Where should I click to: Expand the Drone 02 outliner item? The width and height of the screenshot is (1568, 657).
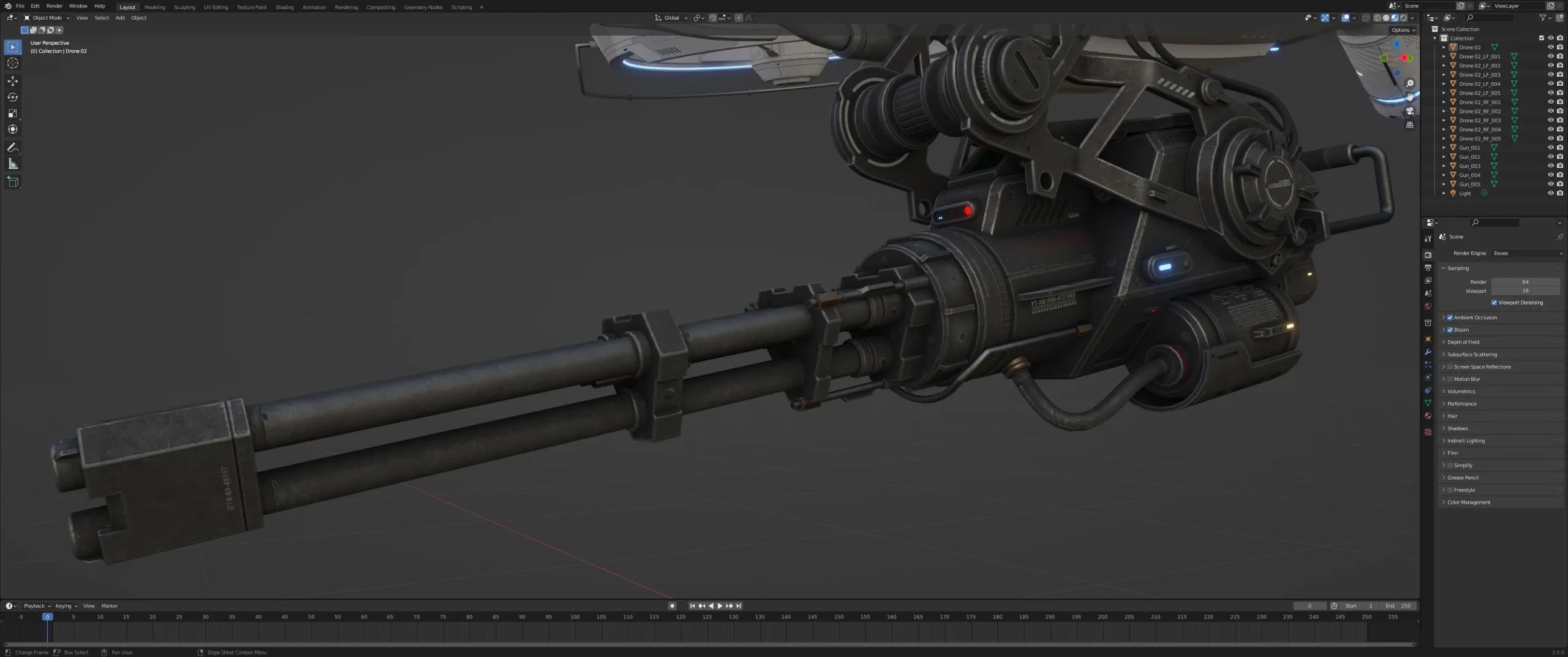coord(1444,47)
